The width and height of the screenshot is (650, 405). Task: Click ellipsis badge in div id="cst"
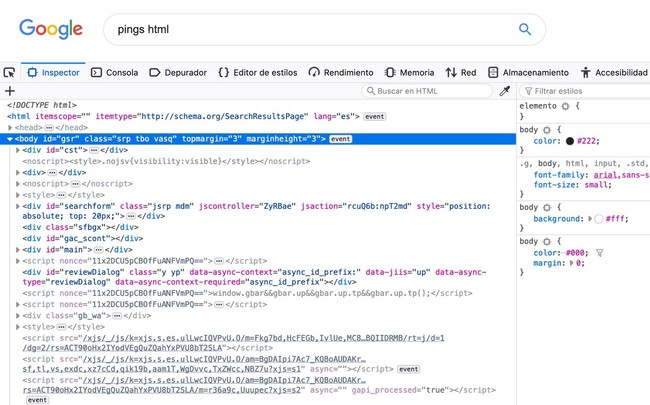94,150
